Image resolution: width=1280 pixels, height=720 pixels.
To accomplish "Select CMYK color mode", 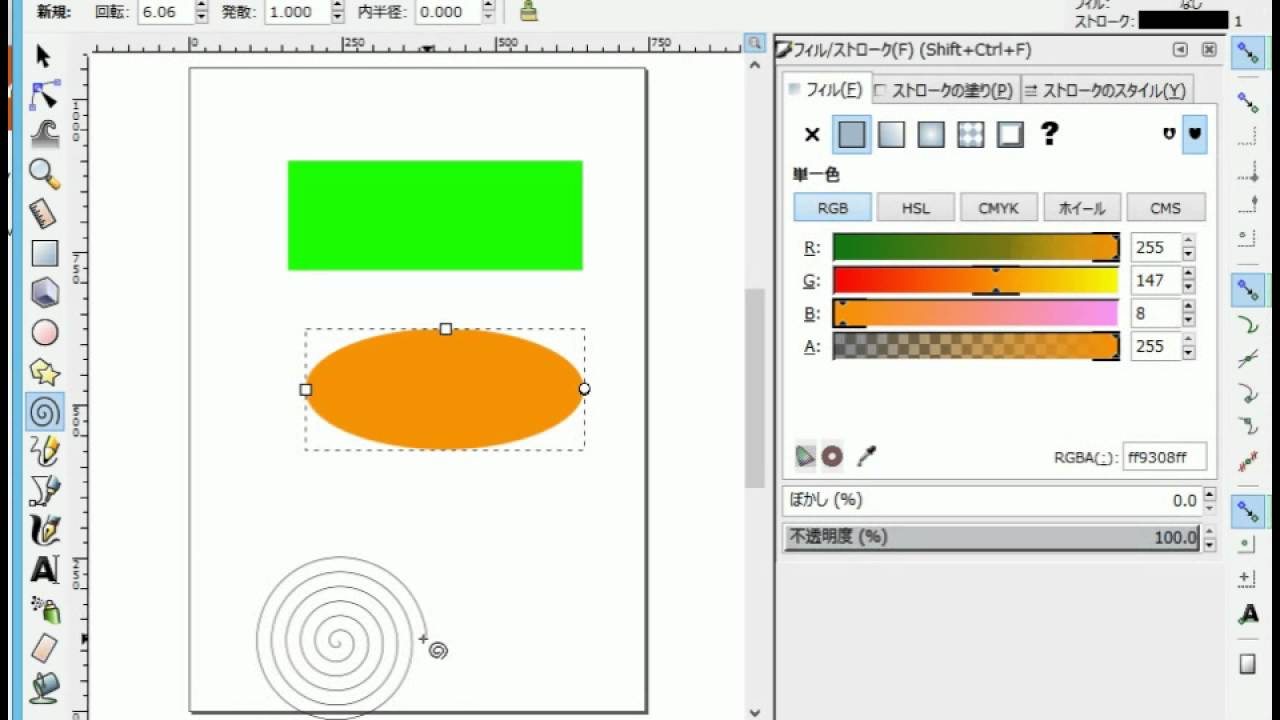I will (x=999, y=208).
